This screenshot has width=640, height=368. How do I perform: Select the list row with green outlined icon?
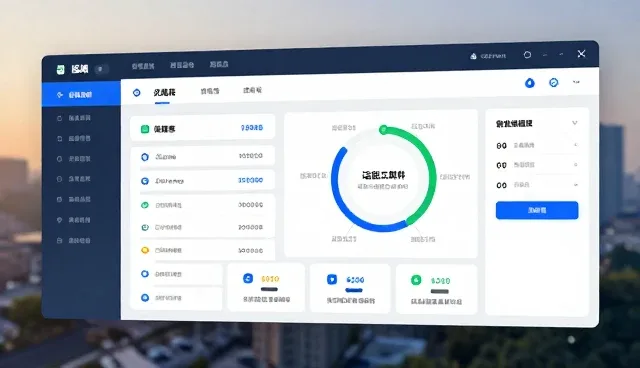pos(202,228)
